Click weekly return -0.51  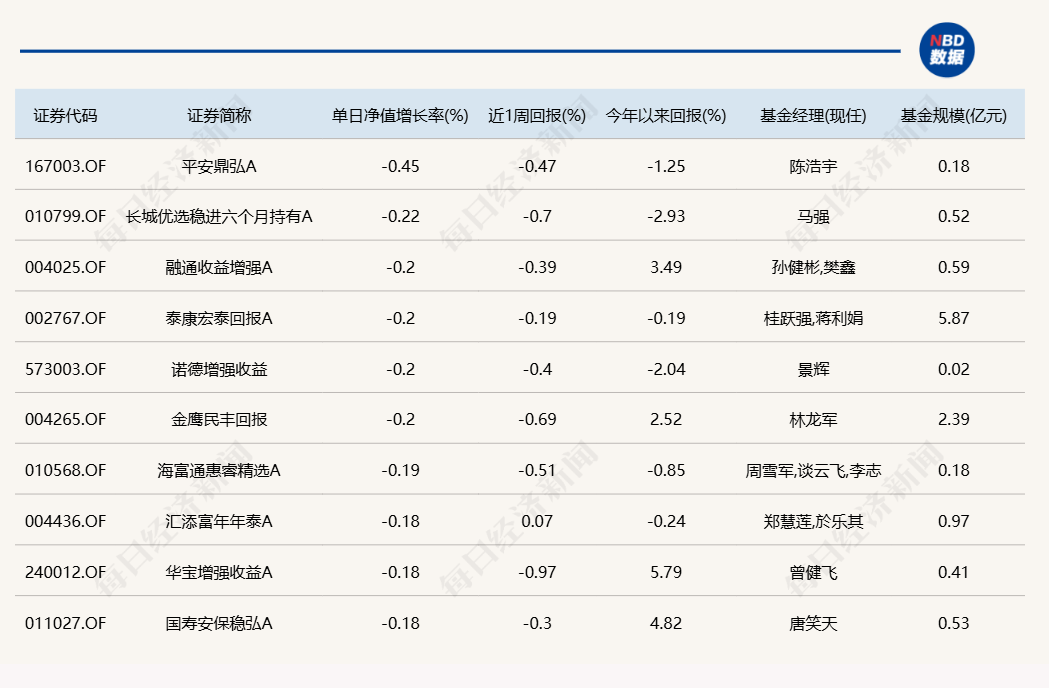tap(537, 470)
